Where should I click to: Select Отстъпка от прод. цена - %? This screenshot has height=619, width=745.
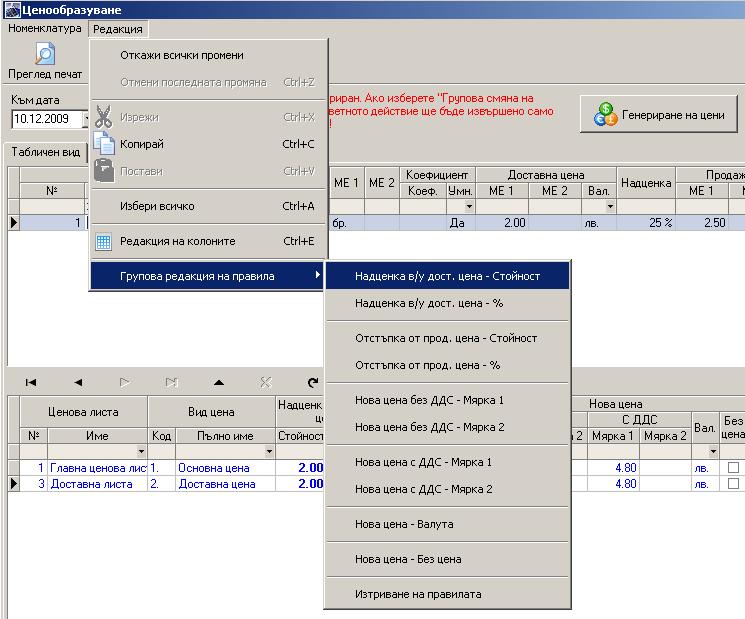(x=448, y=365)
